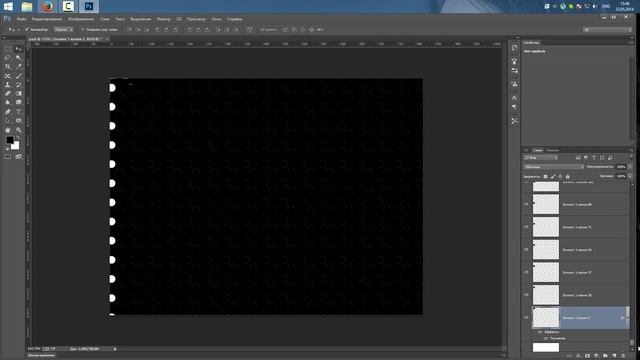
Task: Toggle Stroke effect visibility eye
Action: (x=545, y=338)
